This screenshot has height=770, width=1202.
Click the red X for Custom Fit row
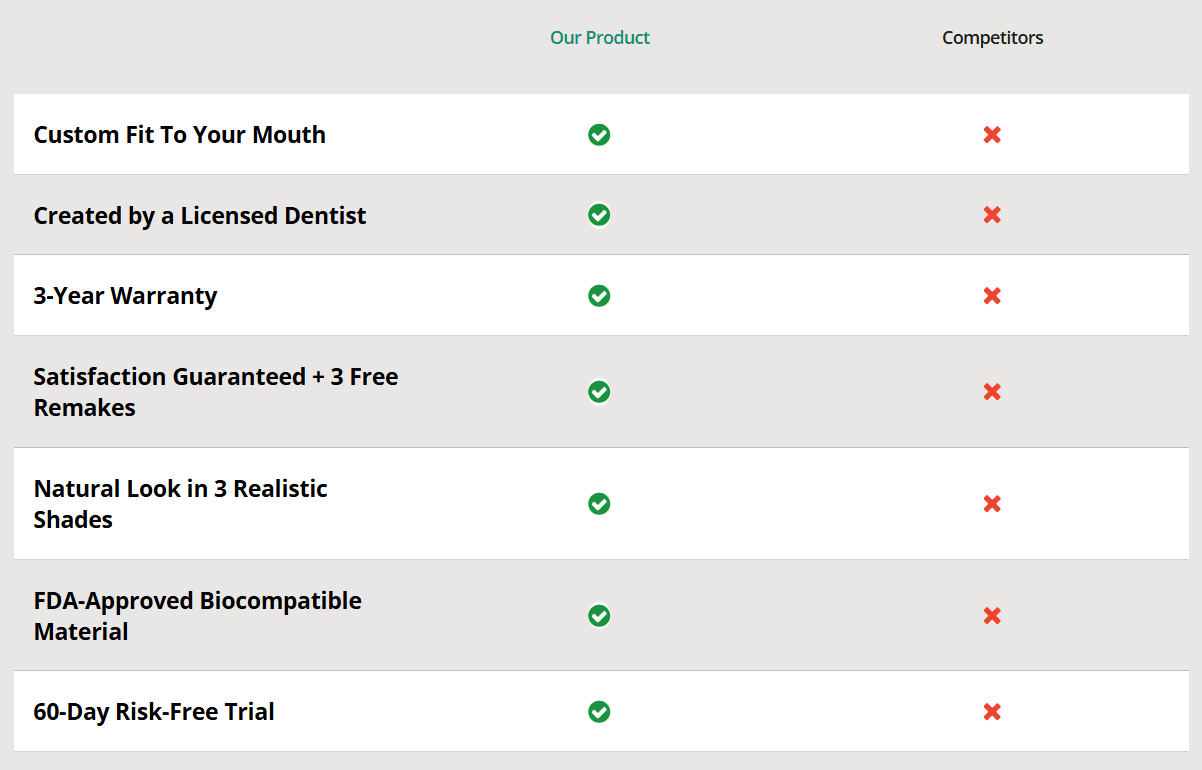click(992, 135)
